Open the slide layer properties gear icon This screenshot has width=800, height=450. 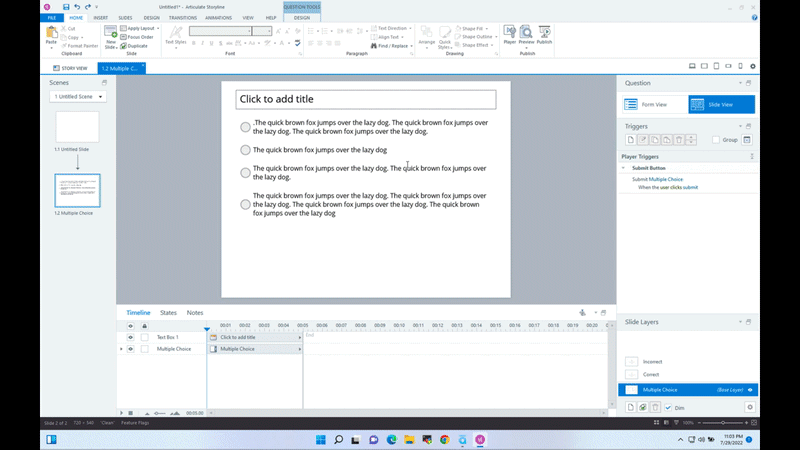749,407
